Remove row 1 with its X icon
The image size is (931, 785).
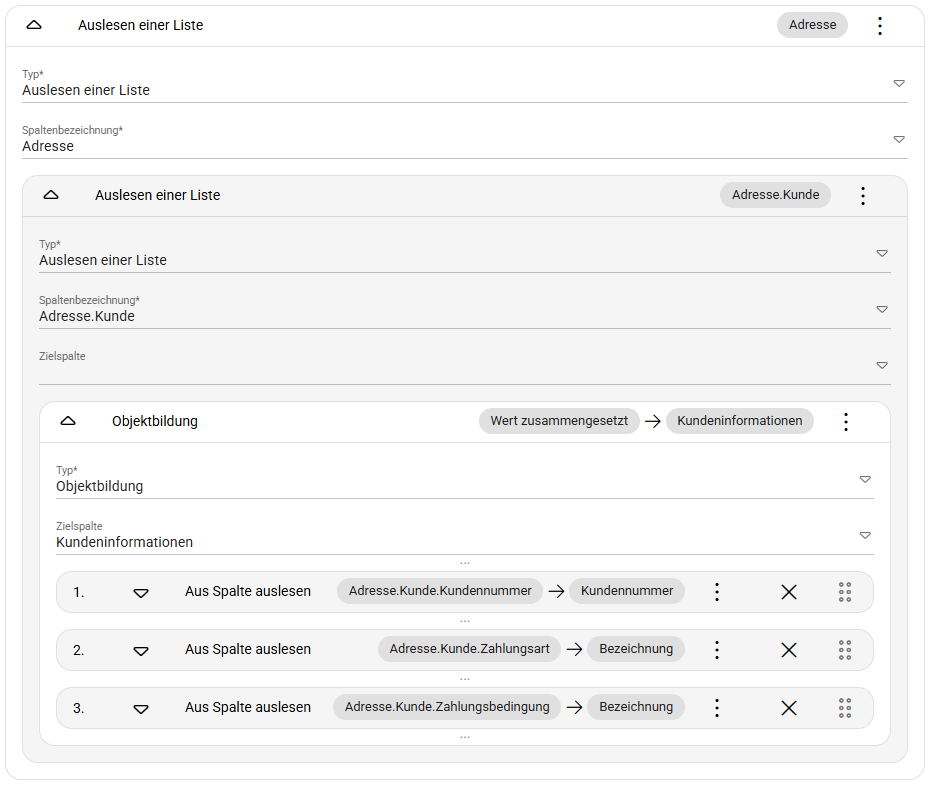pos(789,591)
